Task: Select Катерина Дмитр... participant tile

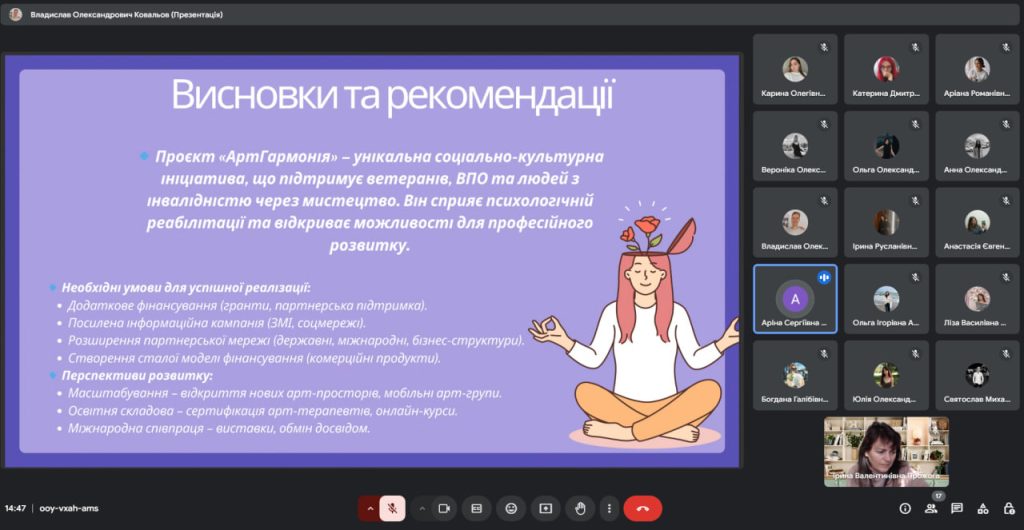Action: [x=886, y=69]
